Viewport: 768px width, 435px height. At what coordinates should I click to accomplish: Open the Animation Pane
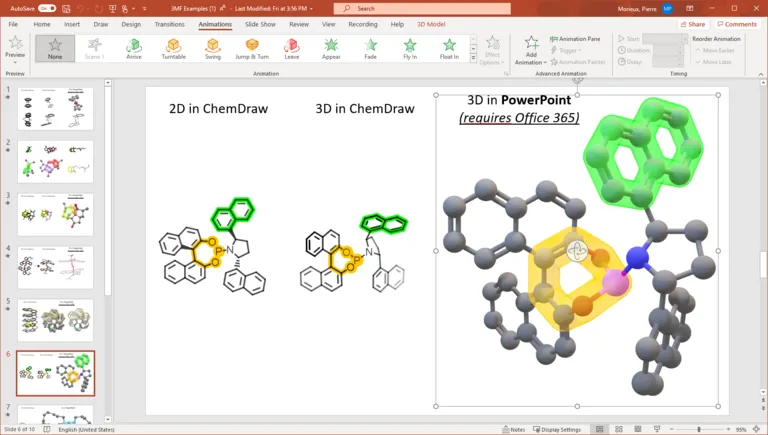[x=575, y=39]
